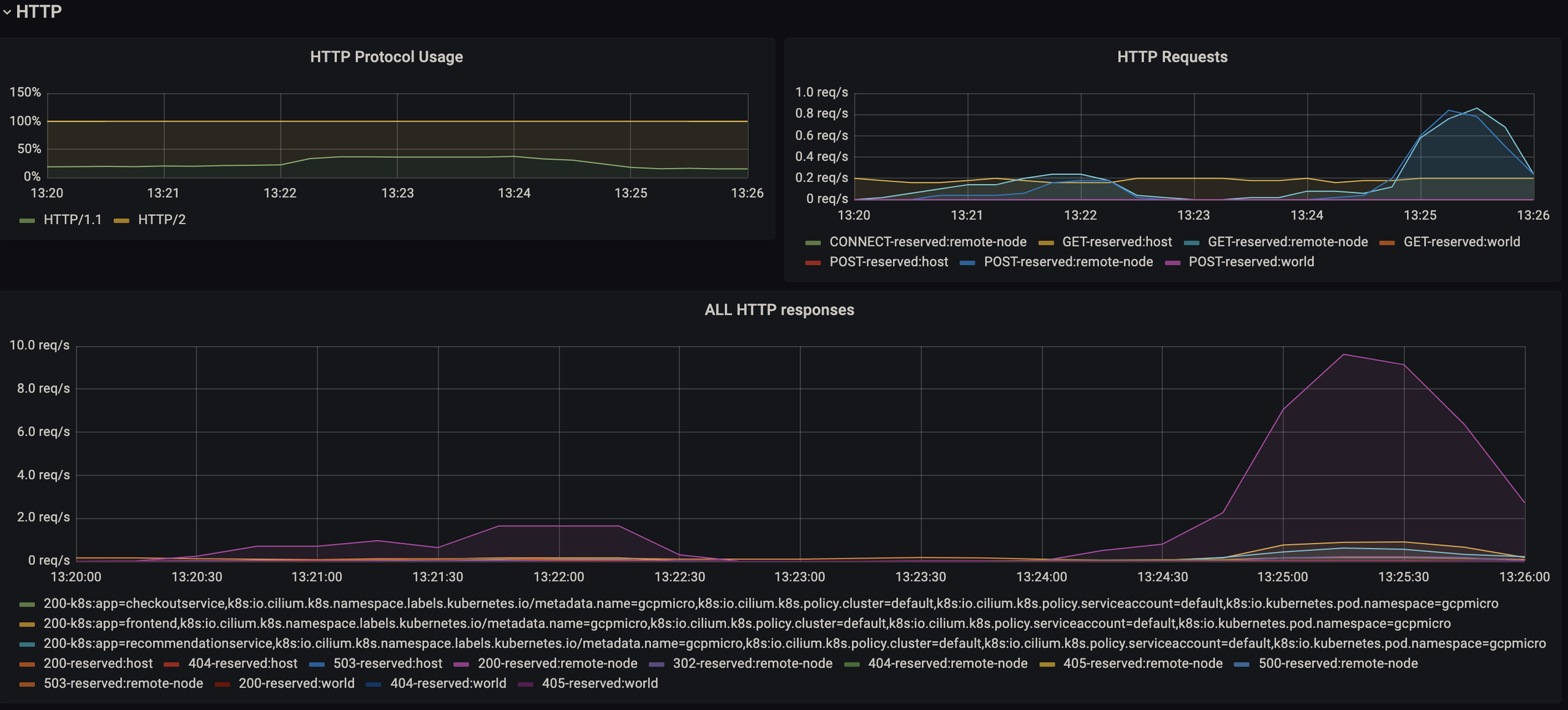Toggle the GET-reserved:host legend series
The height and width of the screenshot is (710, 1568).
(1117, 242)
